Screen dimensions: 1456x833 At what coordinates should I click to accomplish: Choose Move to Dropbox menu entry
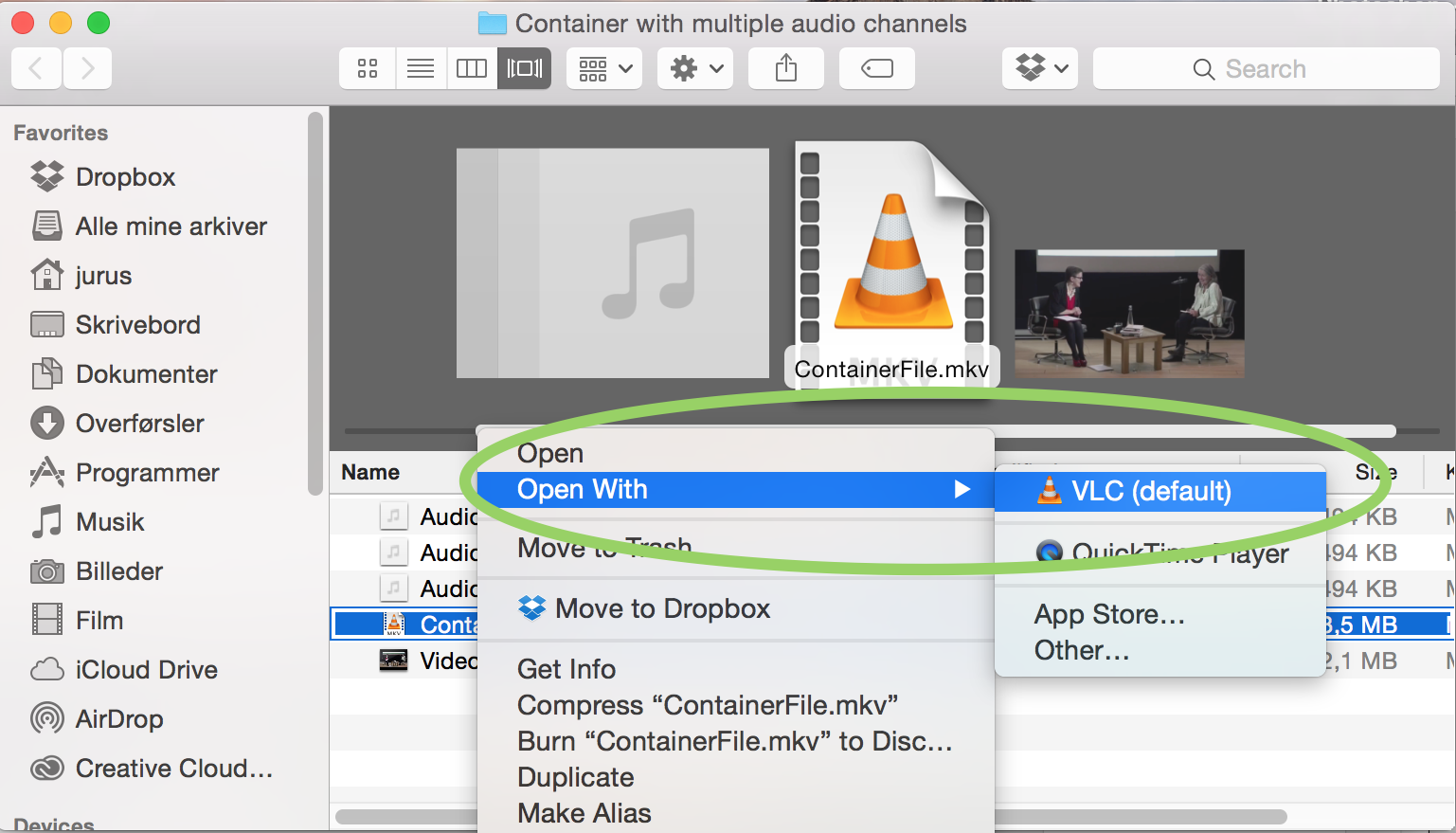(x=735, y=608)
